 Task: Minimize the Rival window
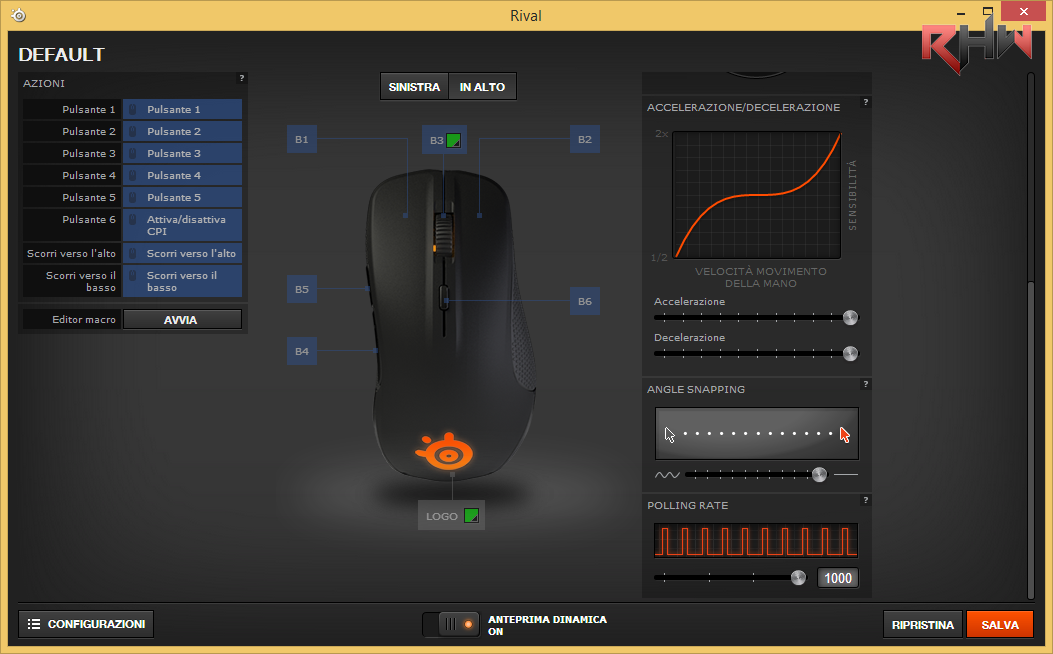point(961,13)
